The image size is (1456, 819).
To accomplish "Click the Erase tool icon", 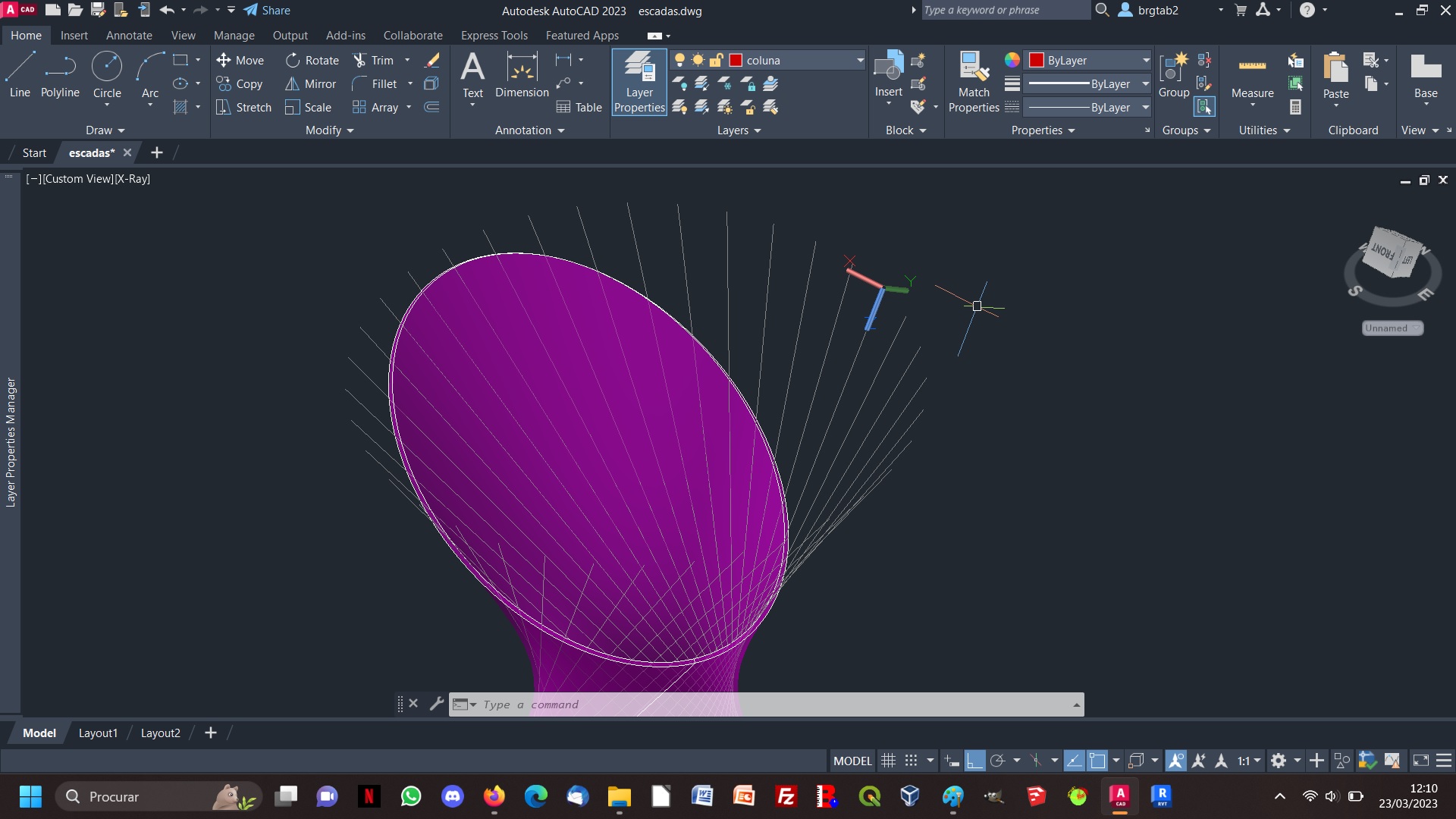I will pos(432,60).
